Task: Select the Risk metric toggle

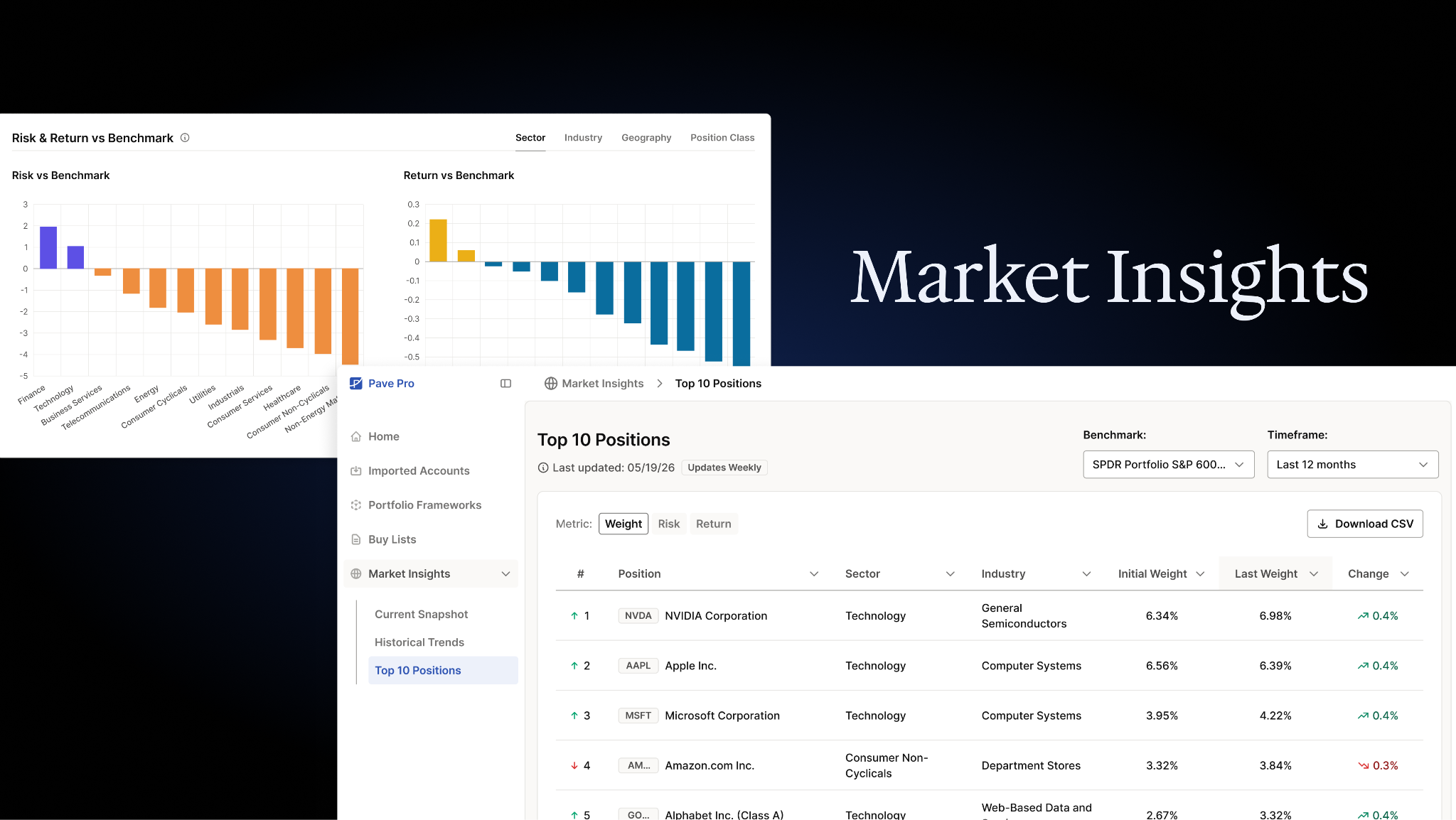Action: coord(668,524)
